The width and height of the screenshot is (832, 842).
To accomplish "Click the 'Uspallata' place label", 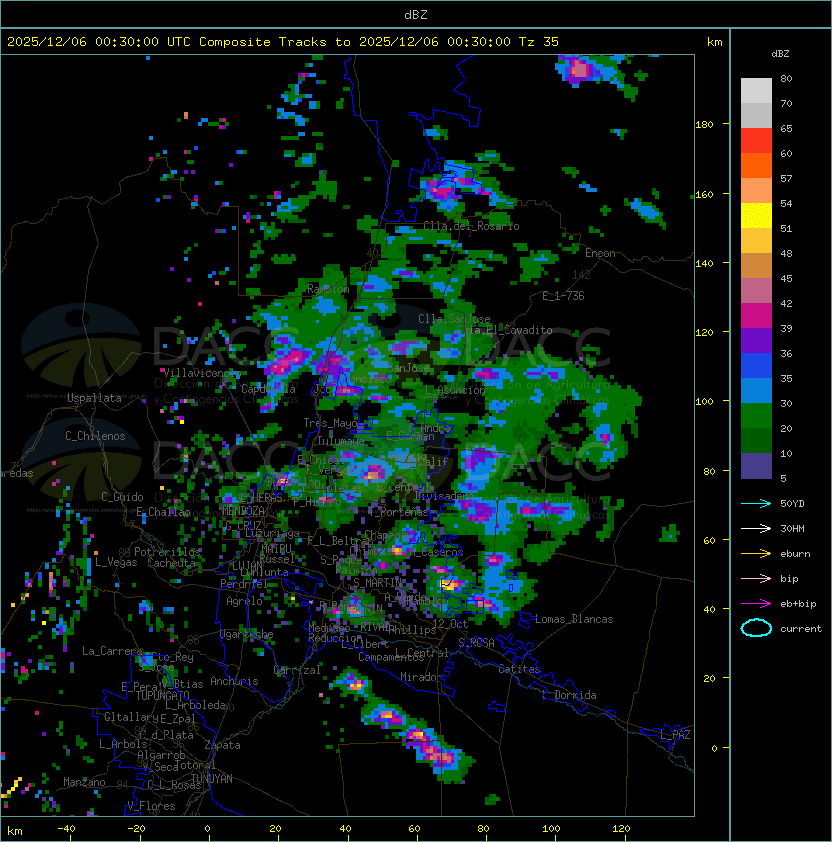I will (x=95, y=398).
